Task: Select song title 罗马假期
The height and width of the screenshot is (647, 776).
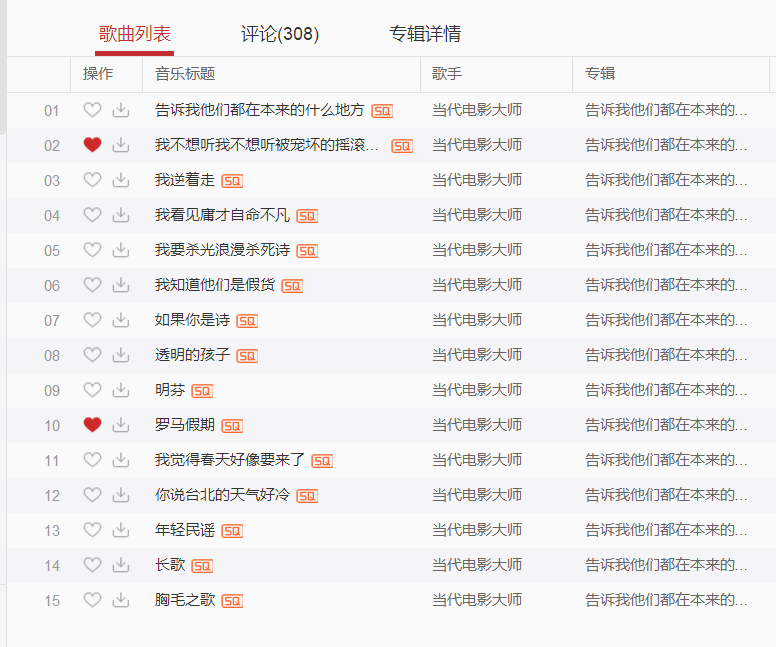Action: (x=185, y=425)
